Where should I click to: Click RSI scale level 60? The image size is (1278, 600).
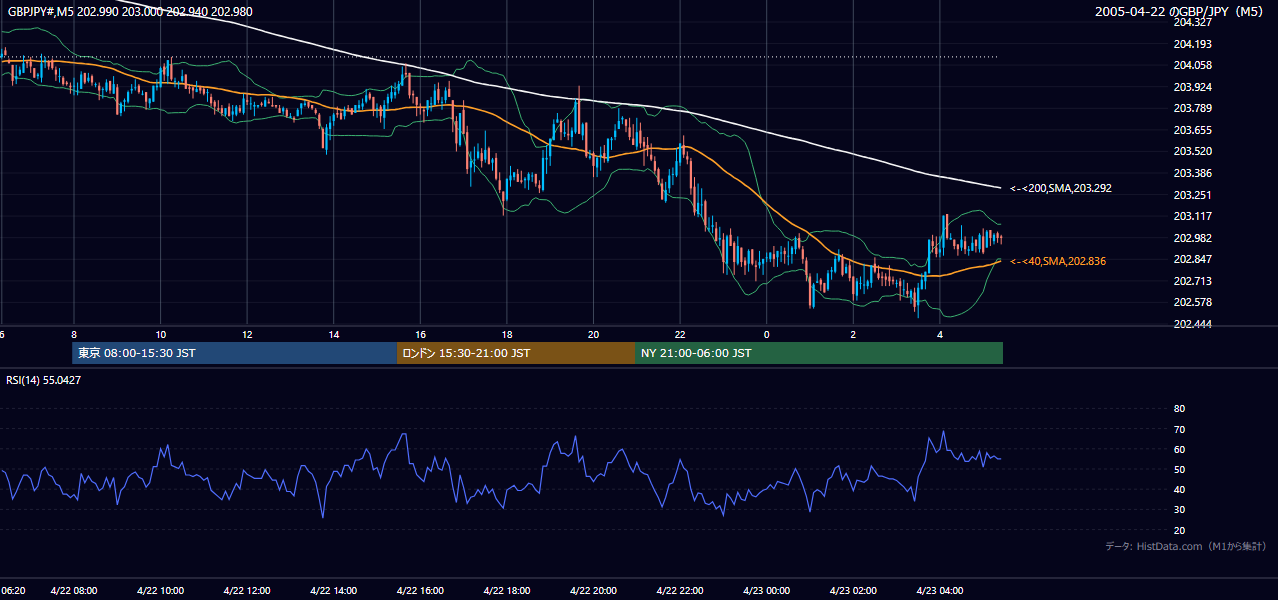(1179, 449)
